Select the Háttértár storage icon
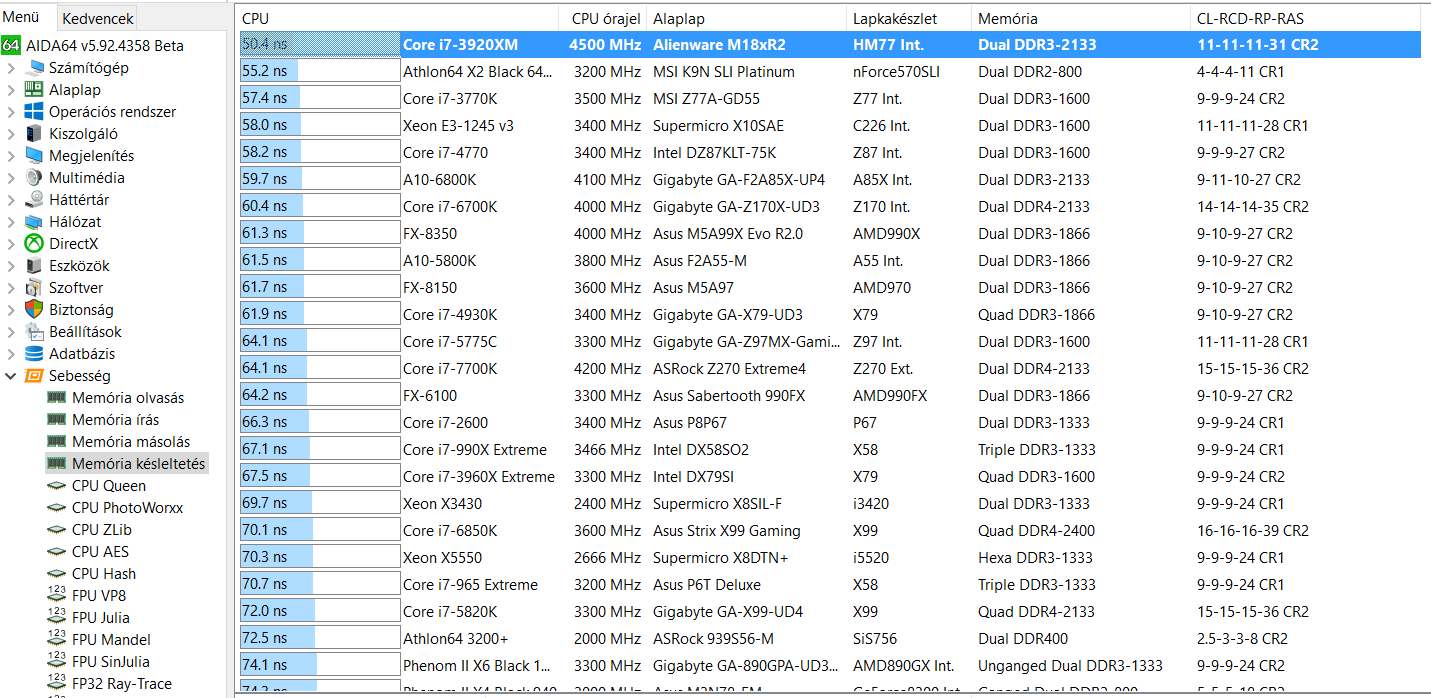 [x=34, y=200]
